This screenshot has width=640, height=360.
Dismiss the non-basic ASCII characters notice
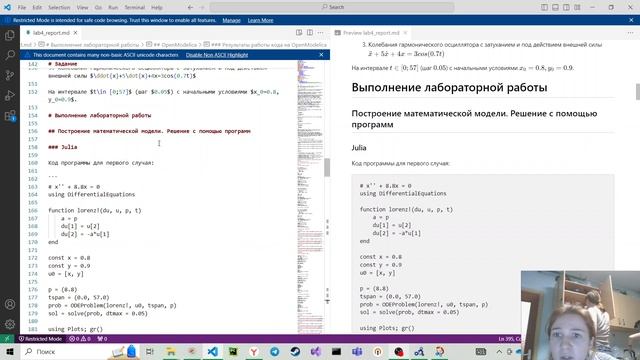pyautogui.click(x=321, y=55)
